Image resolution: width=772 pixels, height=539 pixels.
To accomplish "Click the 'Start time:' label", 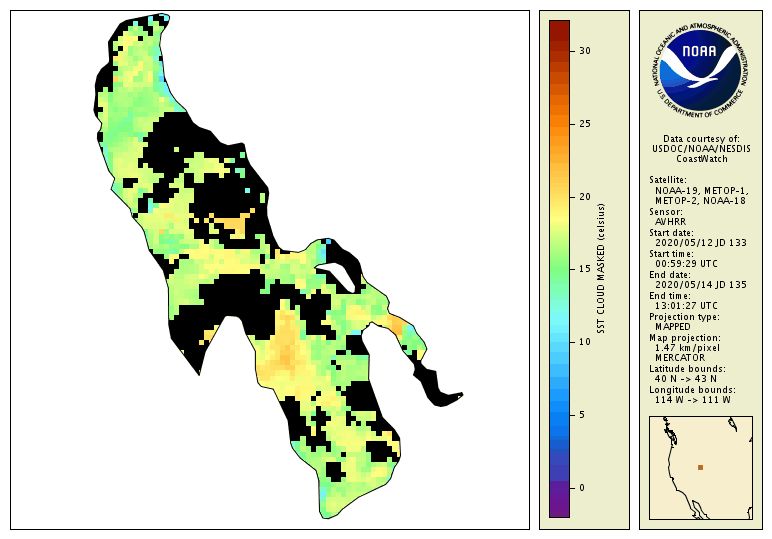I will point(671,254).
